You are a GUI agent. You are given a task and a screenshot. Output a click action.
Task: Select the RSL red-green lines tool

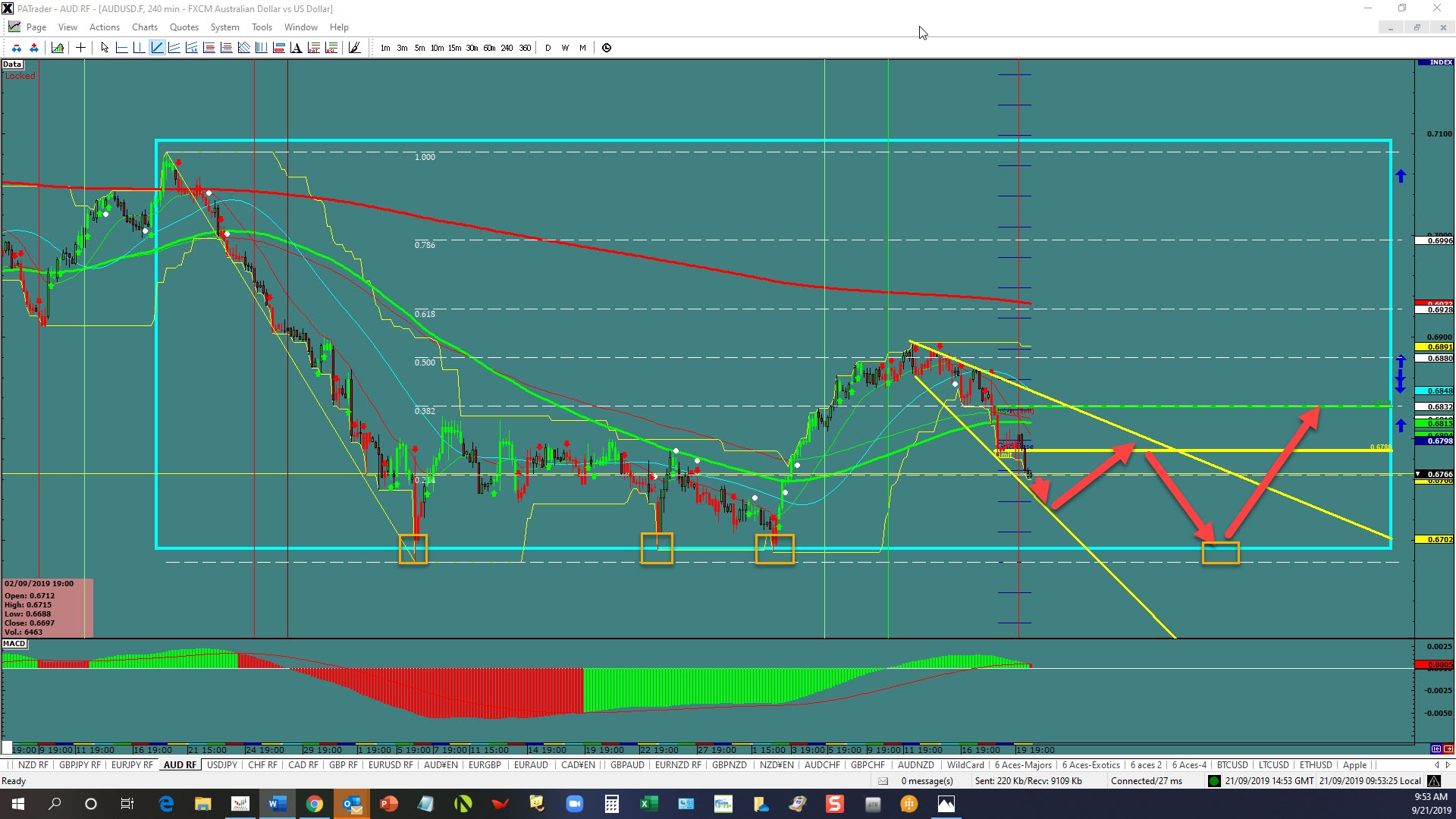331,48
